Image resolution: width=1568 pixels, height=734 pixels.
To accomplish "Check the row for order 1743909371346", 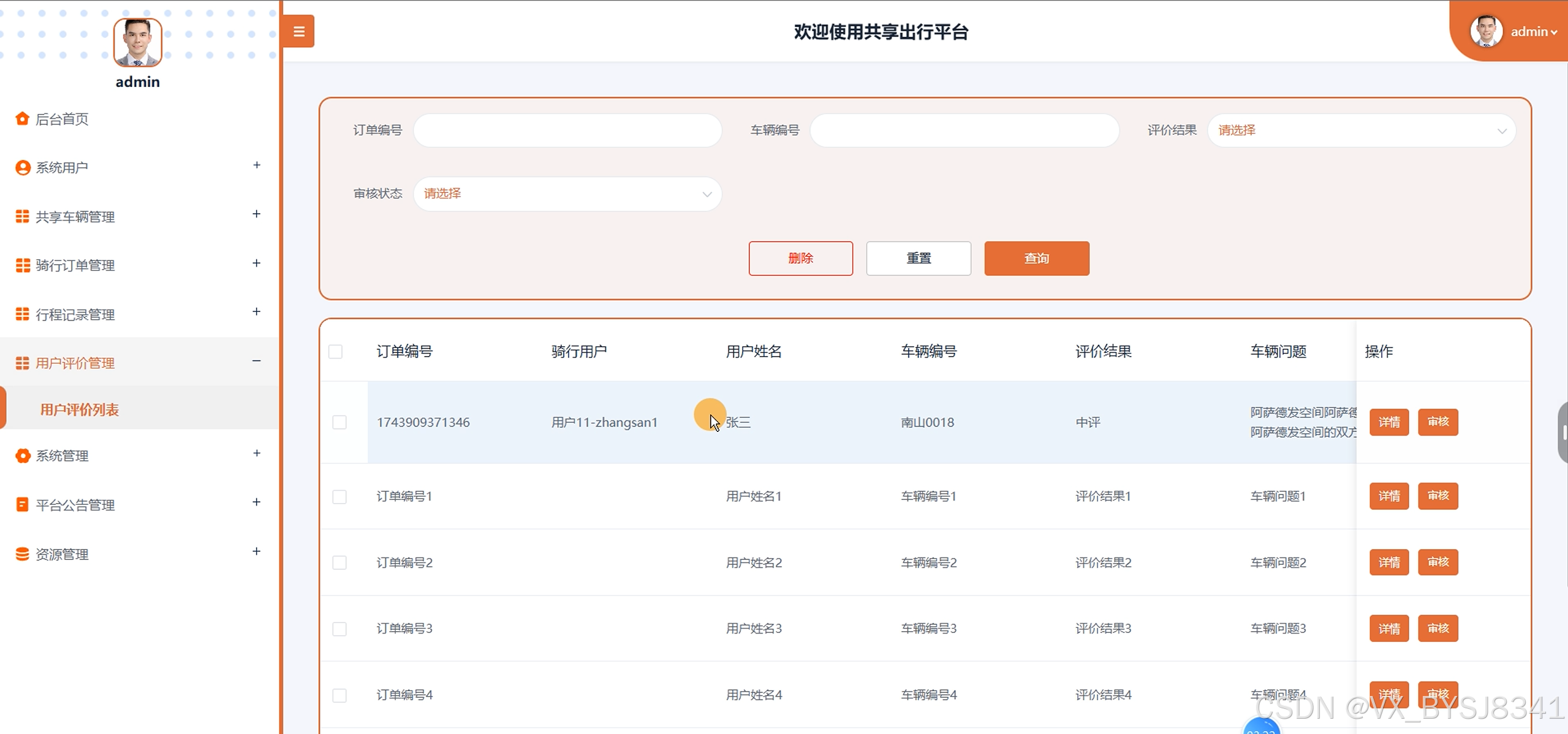I will click(339, 422).
